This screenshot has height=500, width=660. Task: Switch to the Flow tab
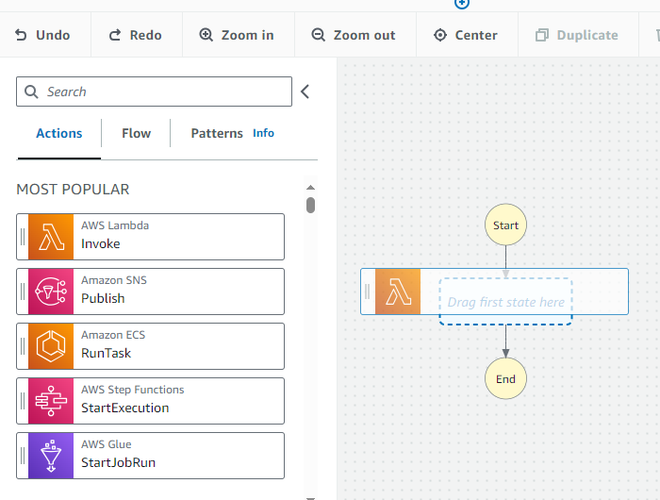[136, 133]
